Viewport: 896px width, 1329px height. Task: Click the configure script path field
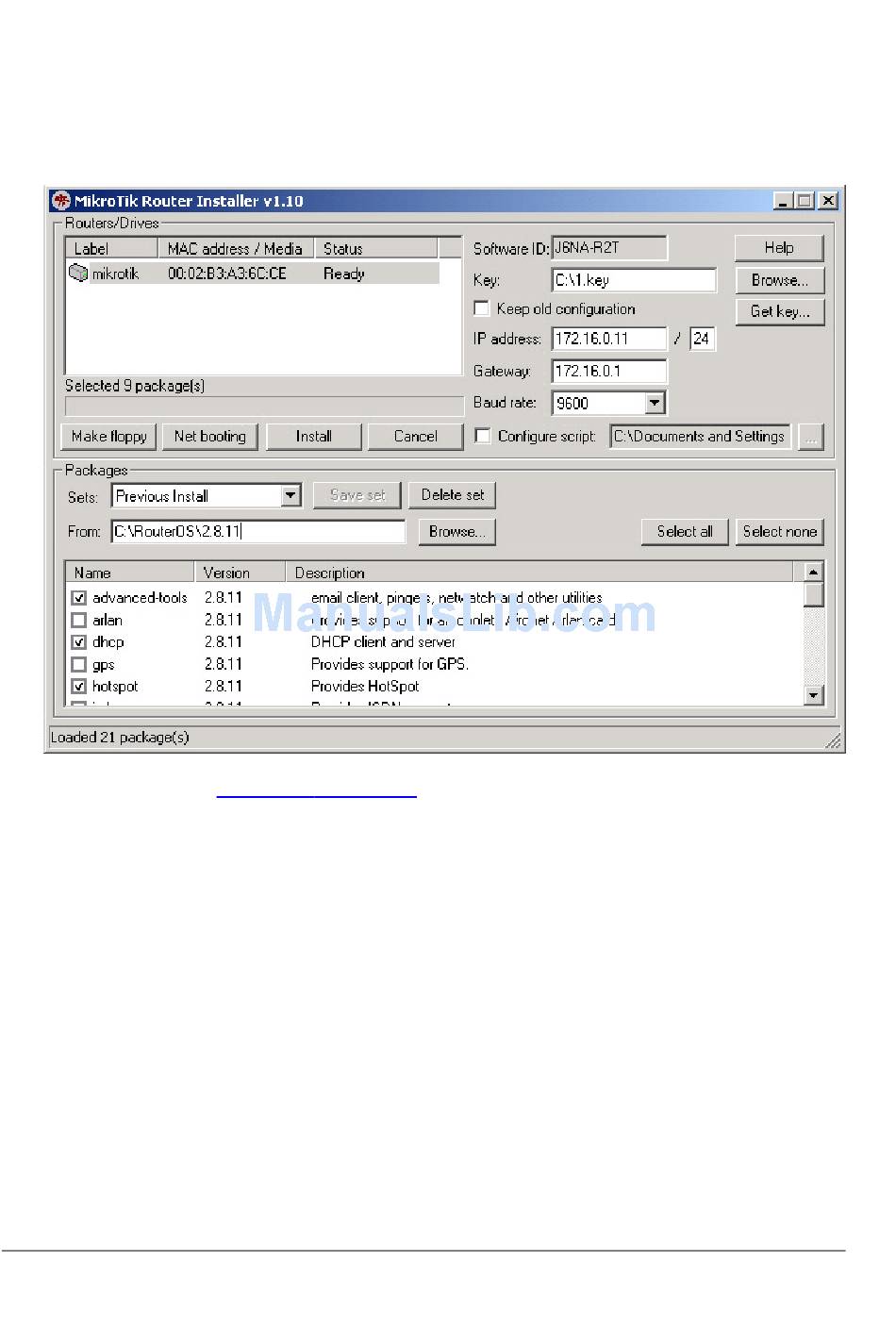coord(701,437)
